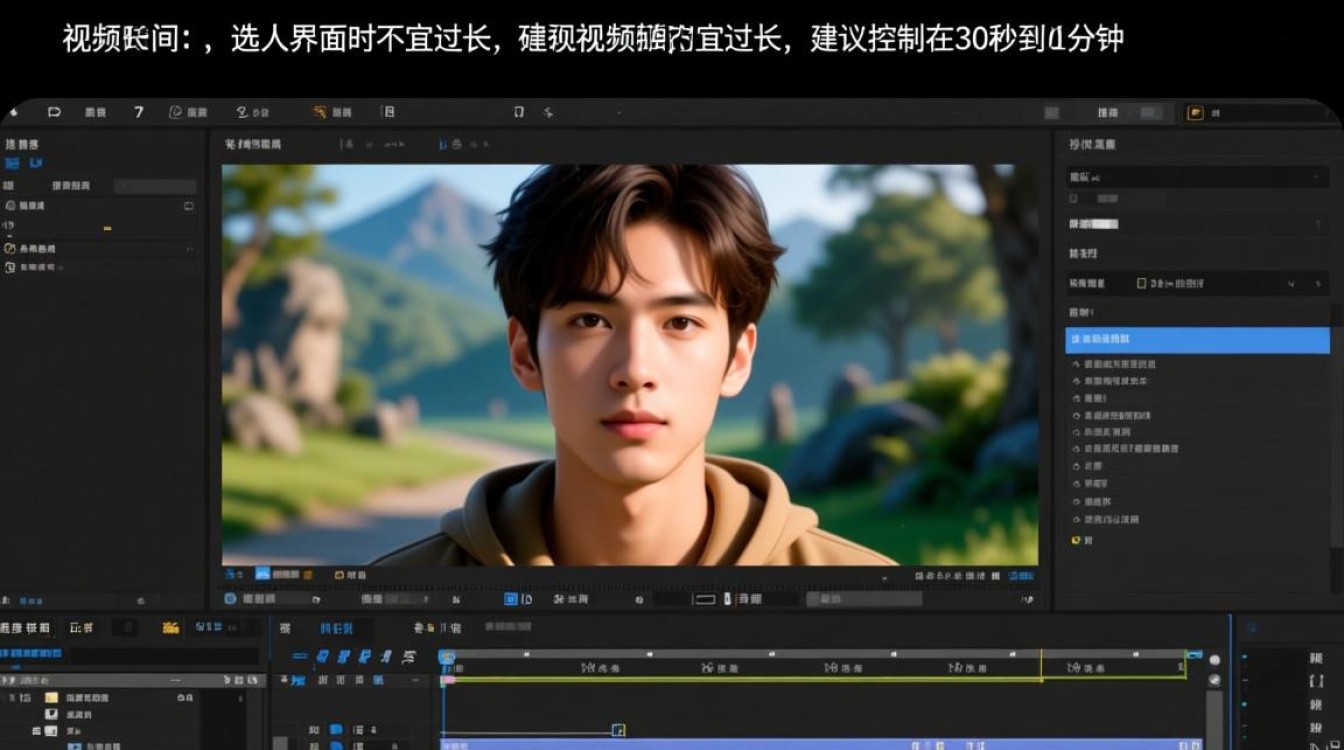Click the second blue view icon in the left panel

36,163
